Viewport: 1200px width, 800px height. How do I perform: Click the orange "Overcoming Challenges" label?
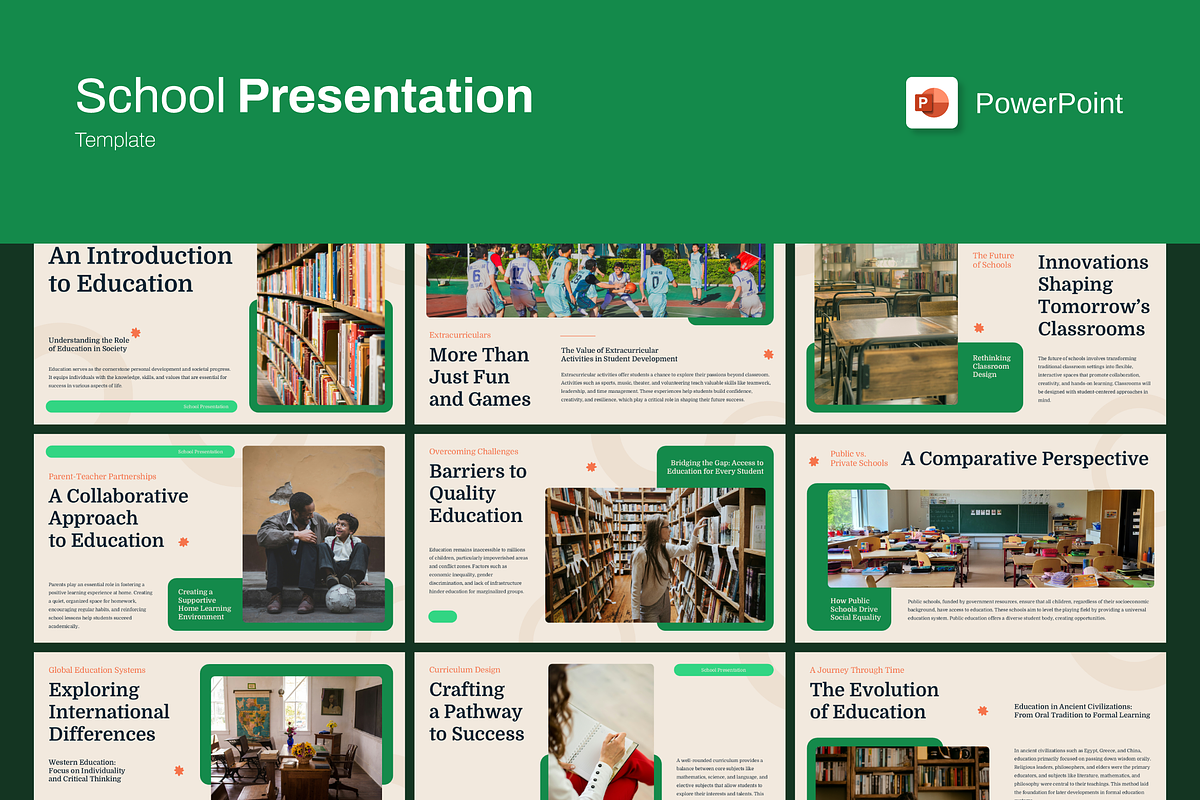tap(474, 452)
